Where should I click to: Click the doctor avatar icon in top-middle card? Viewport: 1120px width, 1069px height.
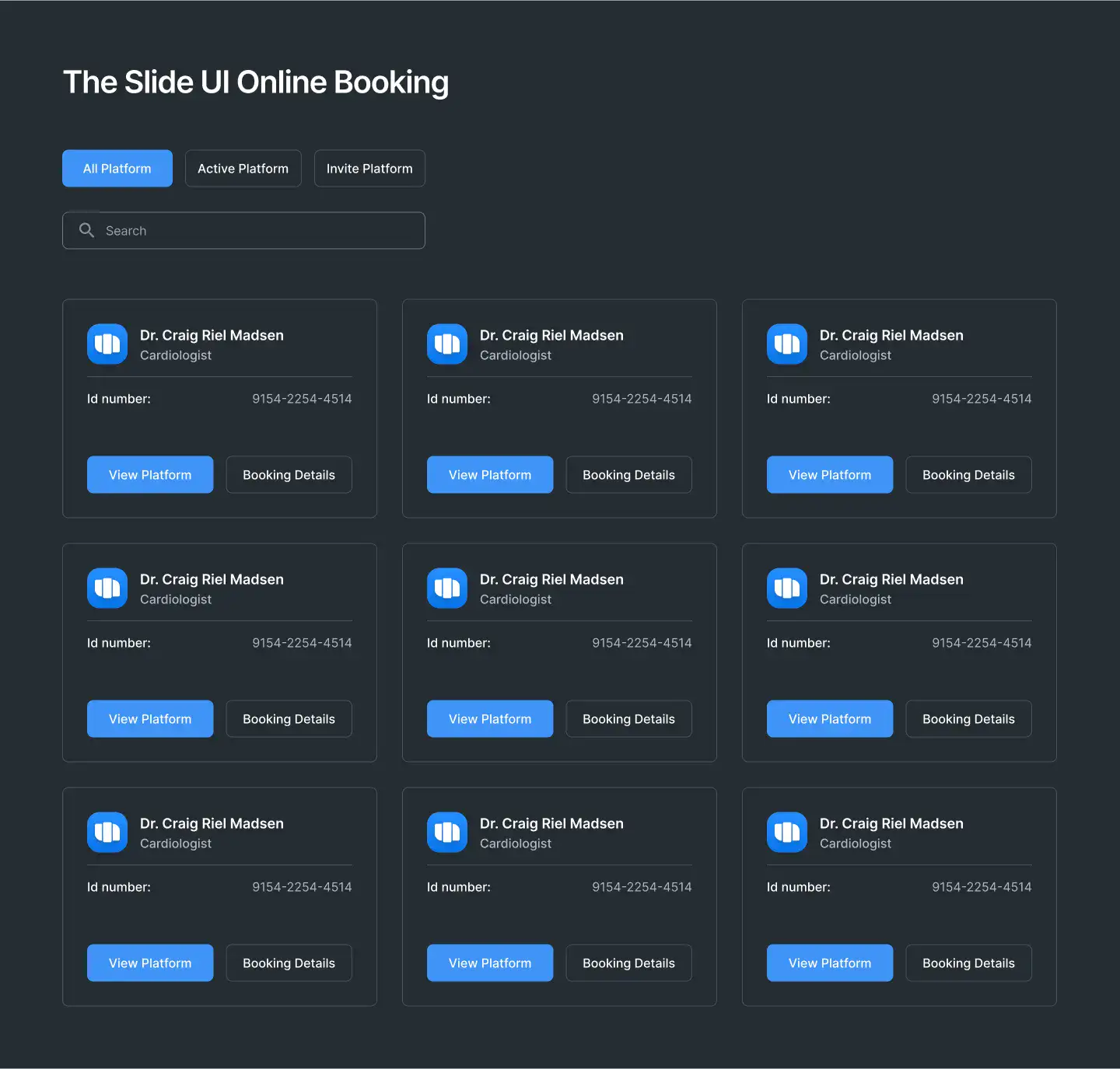(447, 344)
